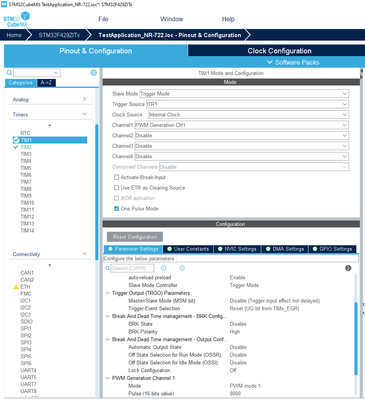Click the STM32CubeMX logo icon
Image resolution: width=365 pixels, height=400 pixels.
tap(17, 19)
